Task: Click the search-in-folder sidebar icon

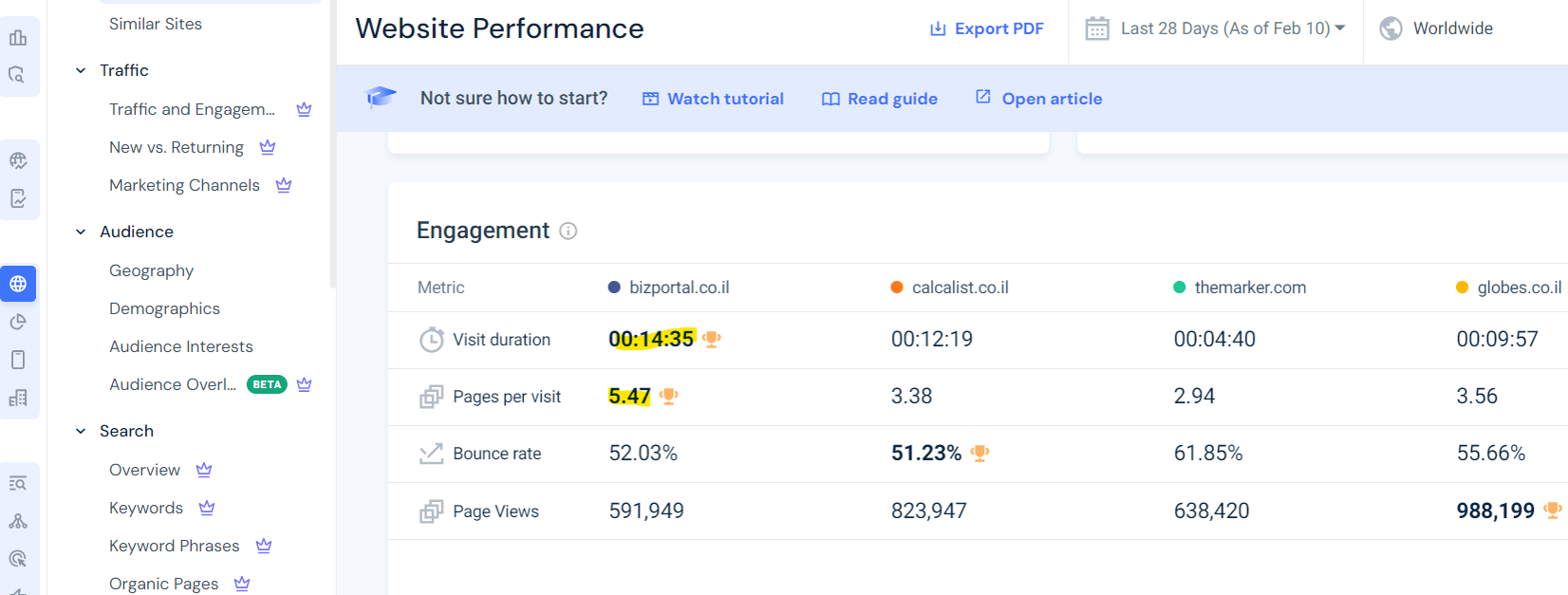Action: pyautogui.click(x=18, y=75)
